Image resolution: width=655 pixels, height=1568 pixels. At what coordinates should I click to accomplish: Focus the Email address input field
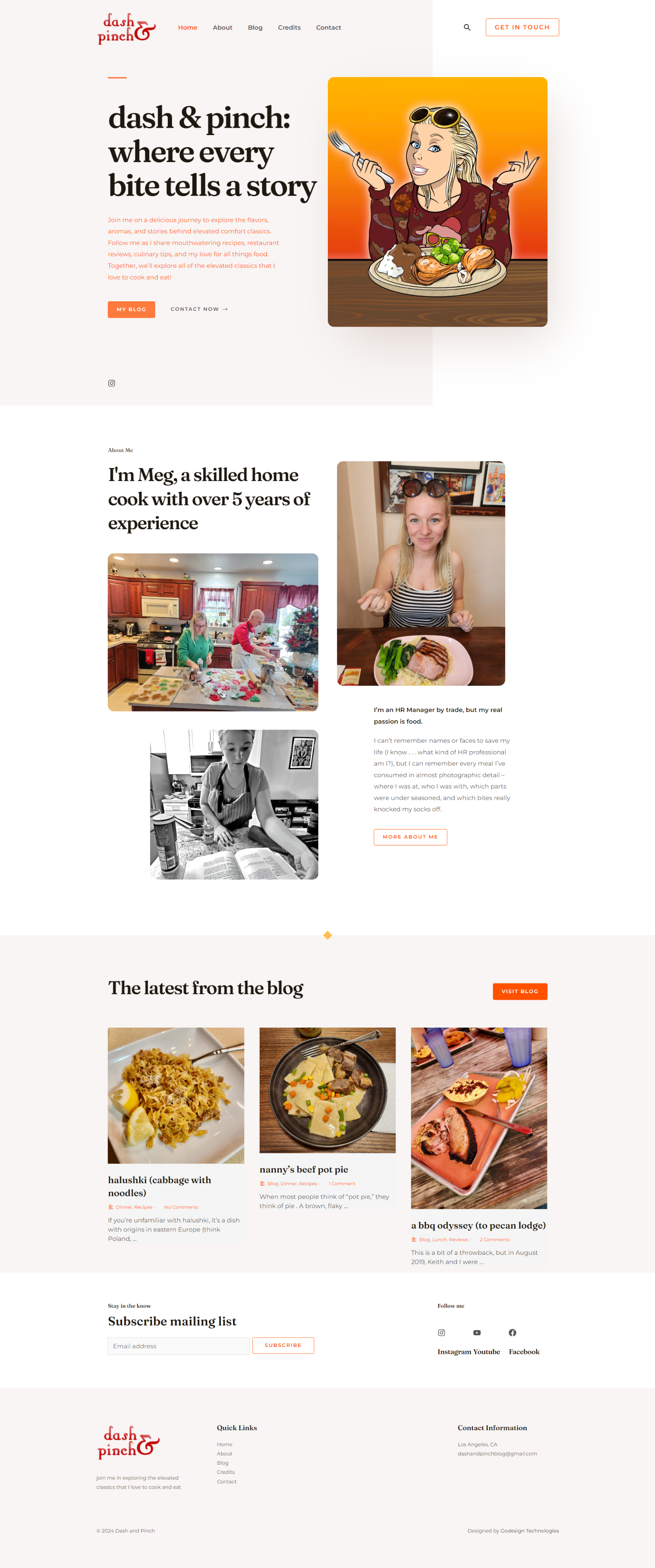(x=179, y=1346)
